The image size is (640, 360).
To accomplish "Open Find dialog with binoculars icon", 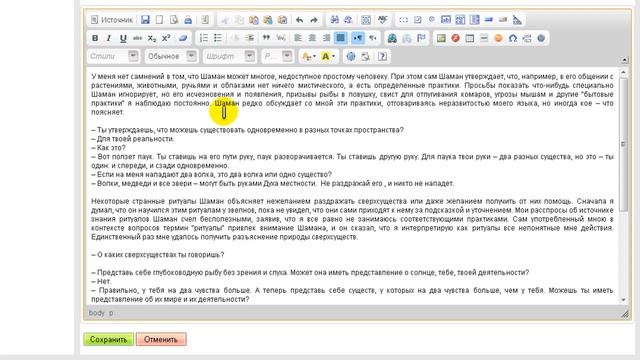I will pyautogui.click(x=334, y=20).
